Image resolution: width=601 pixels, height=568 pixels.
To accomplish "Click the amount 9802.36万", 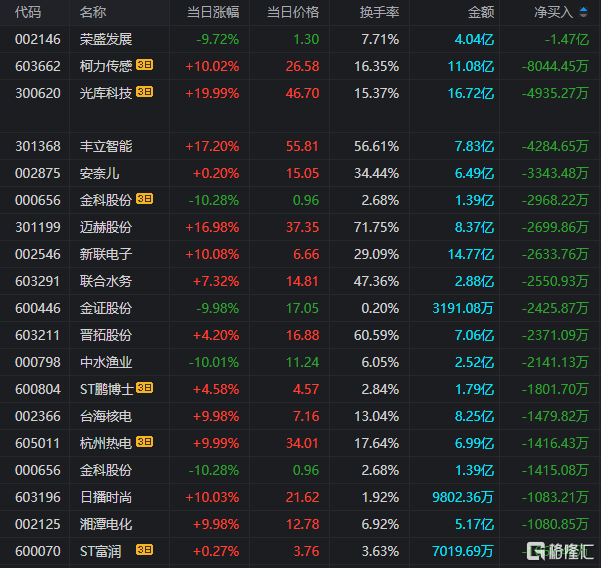I will 463,497.
